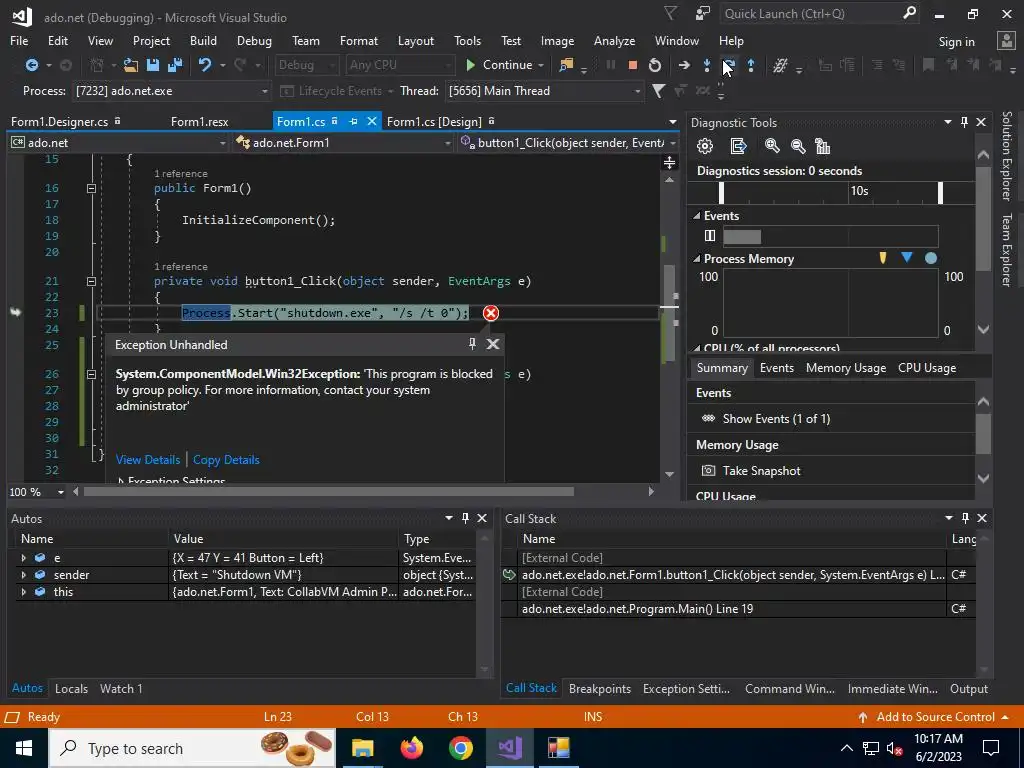Open the Debug menu
Viewport: 1024px width, 768px height.
pyautogui.click(x=254, y=40)
